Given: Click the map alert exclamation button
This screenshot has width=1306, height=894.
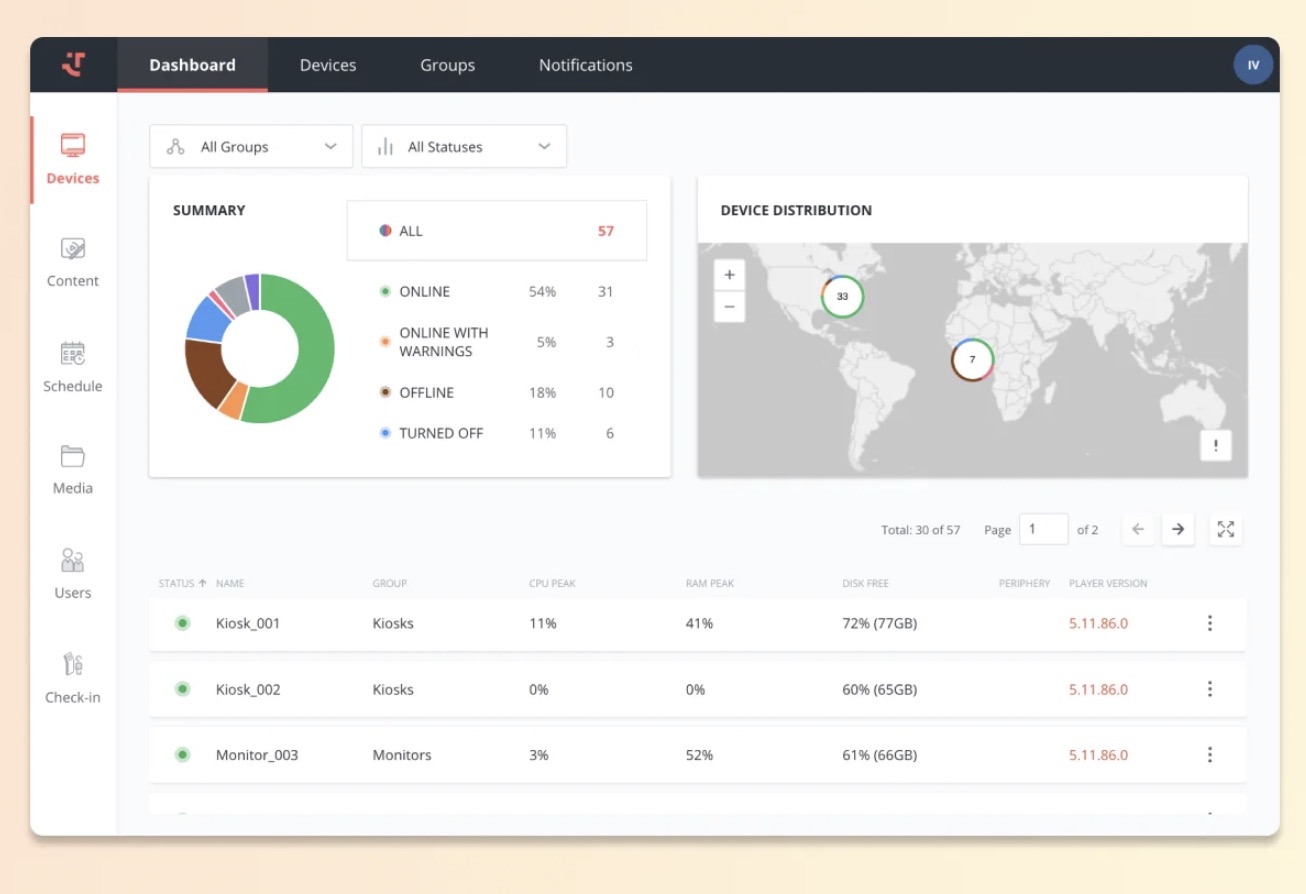Looking at the screenshot, I should coord(1216,446).
